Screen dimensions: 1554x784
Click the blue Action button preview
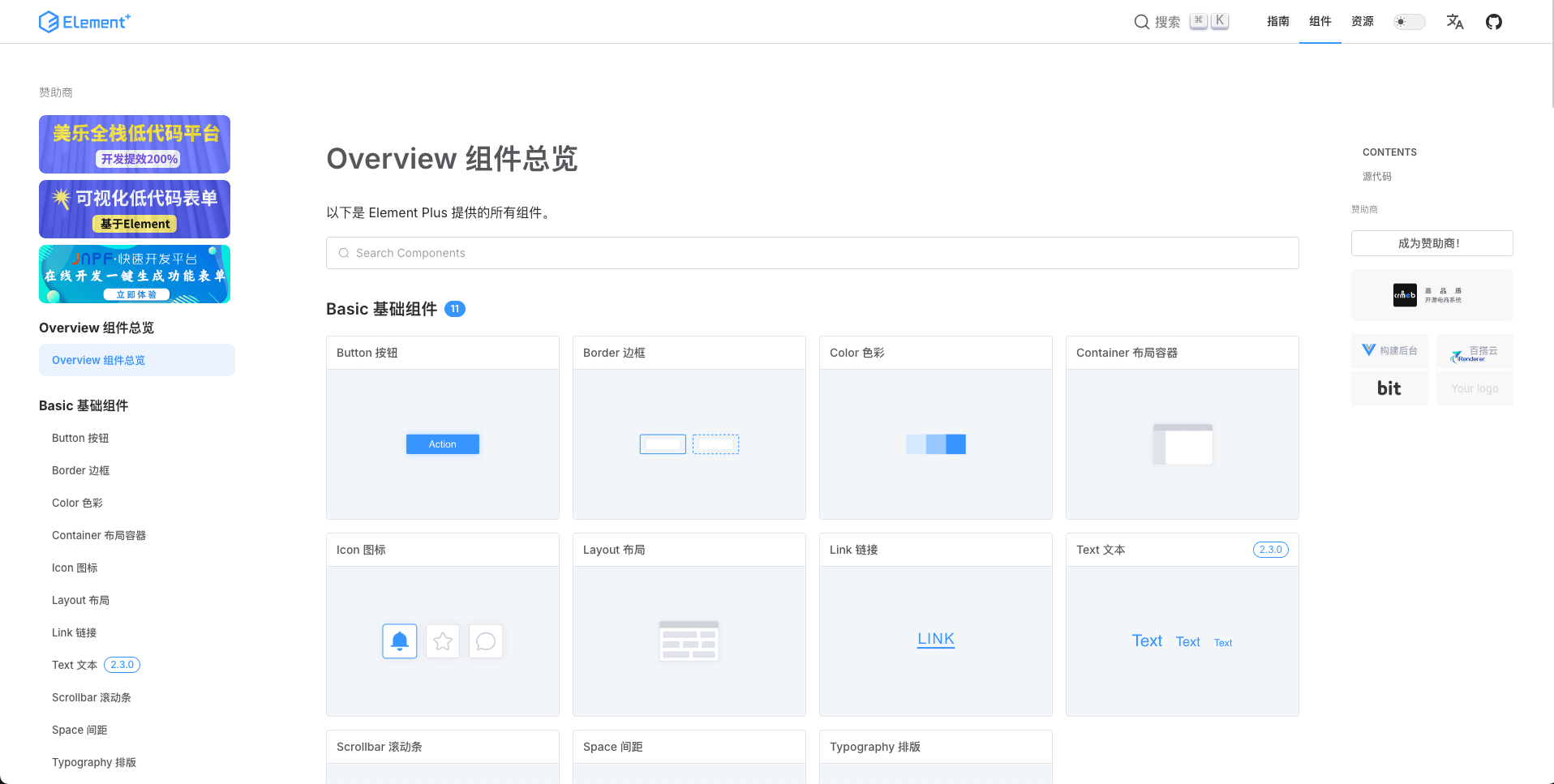coord(442,444)
